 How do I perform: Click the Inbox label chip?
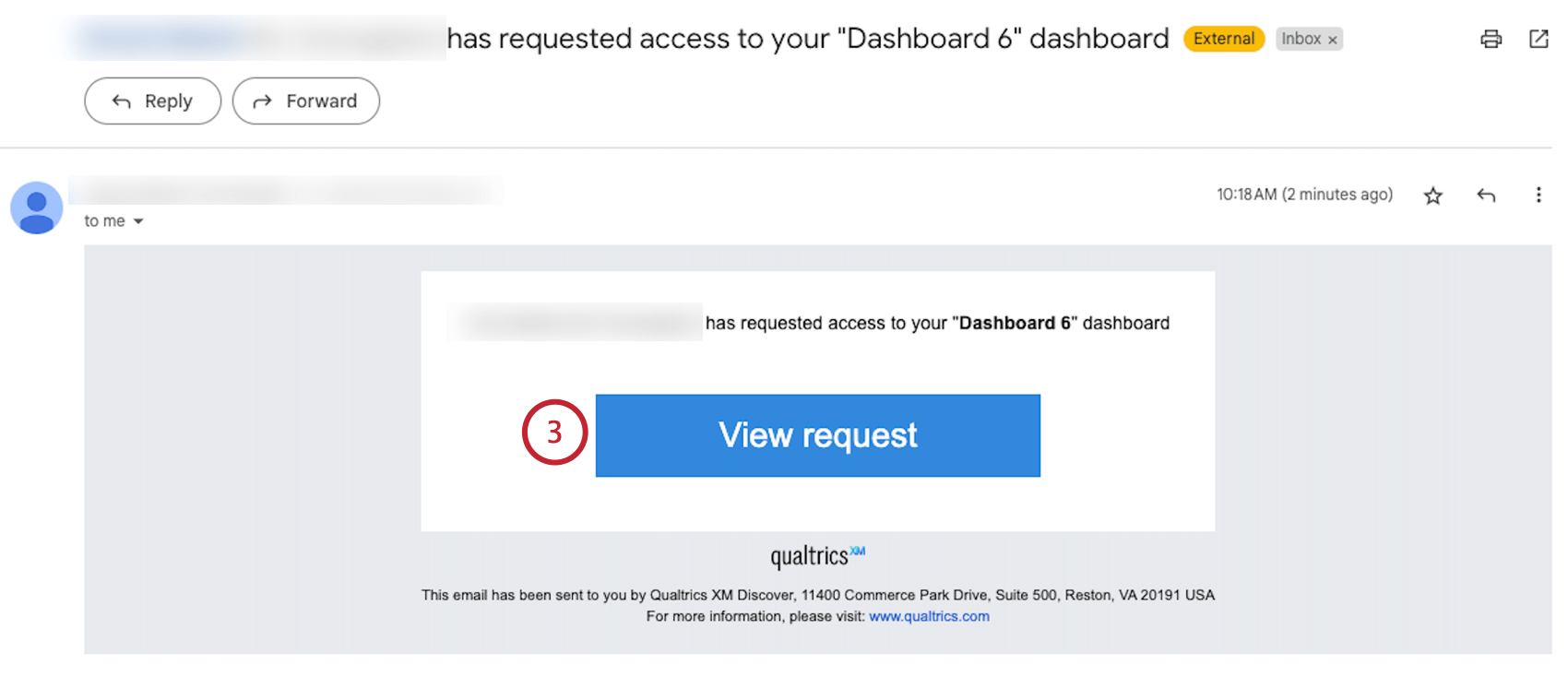click(x=1301, y=39)
